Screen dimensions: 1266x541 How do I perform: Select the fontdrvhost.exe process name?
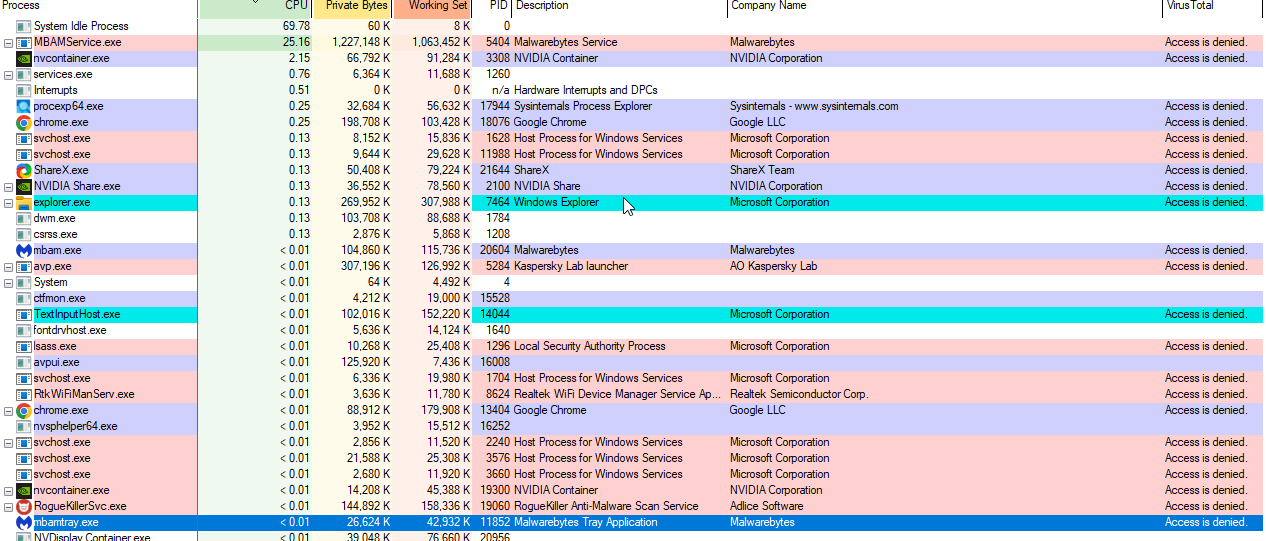tap(70, 330)
